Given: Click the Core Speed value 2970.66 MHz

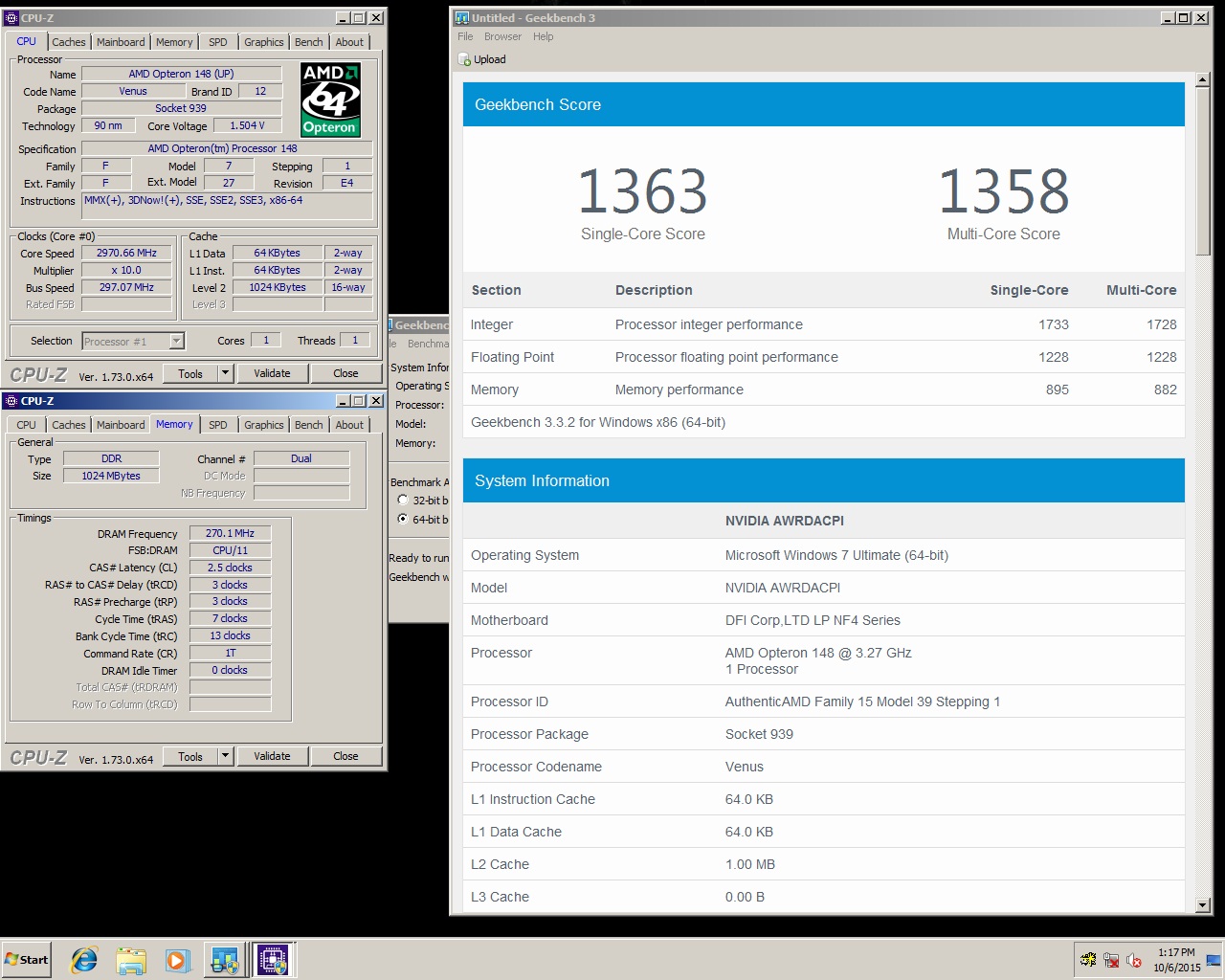Looking at the screenshot, I should coord(126,253).
